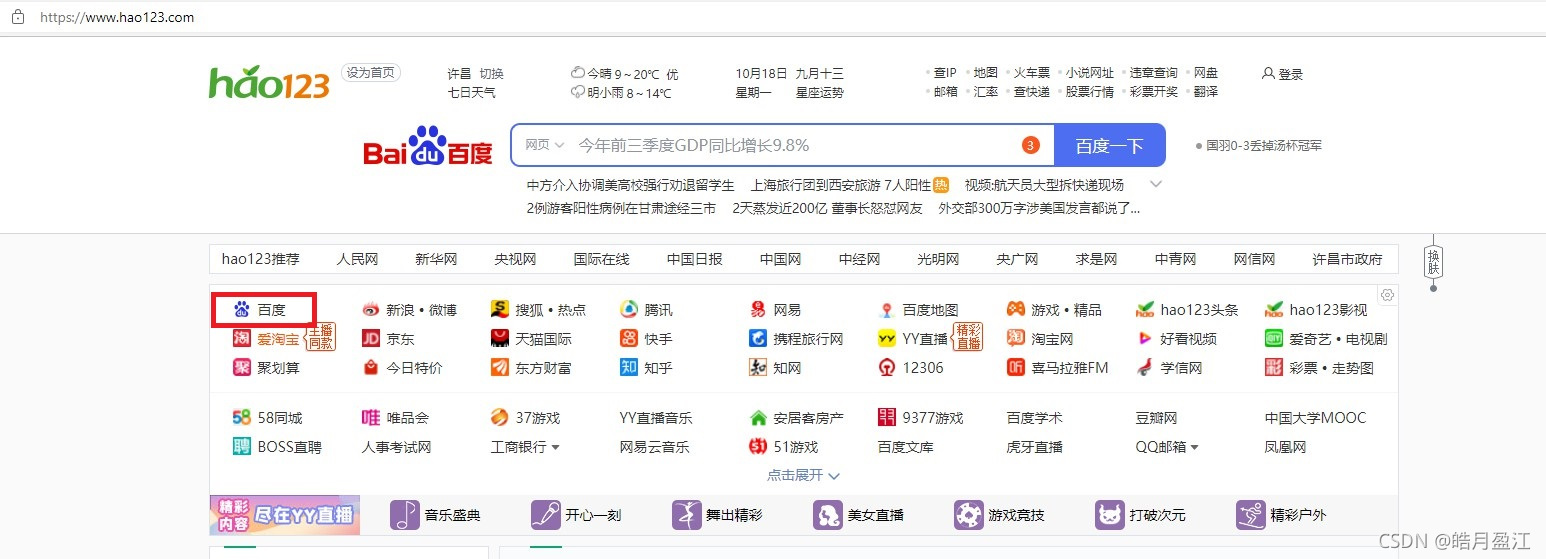The image size is (1546, 559).
Task: Click the hao123 logo
Action: coord(269,83)
